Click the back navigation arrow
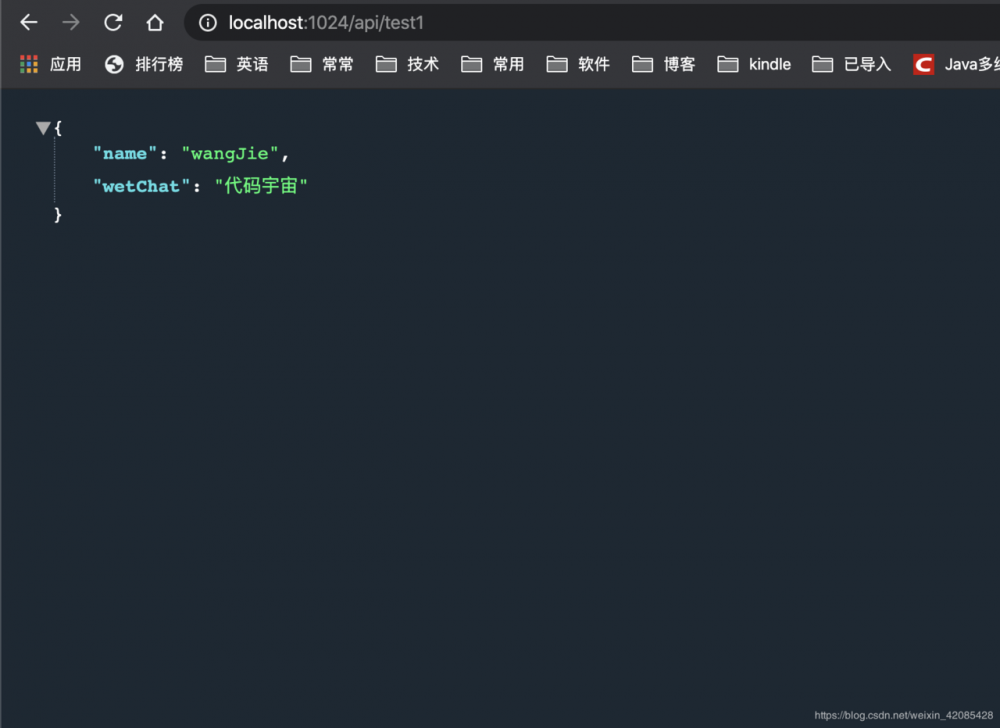The width and height of the screenshot is (1000, 728). tap(28, 22)
